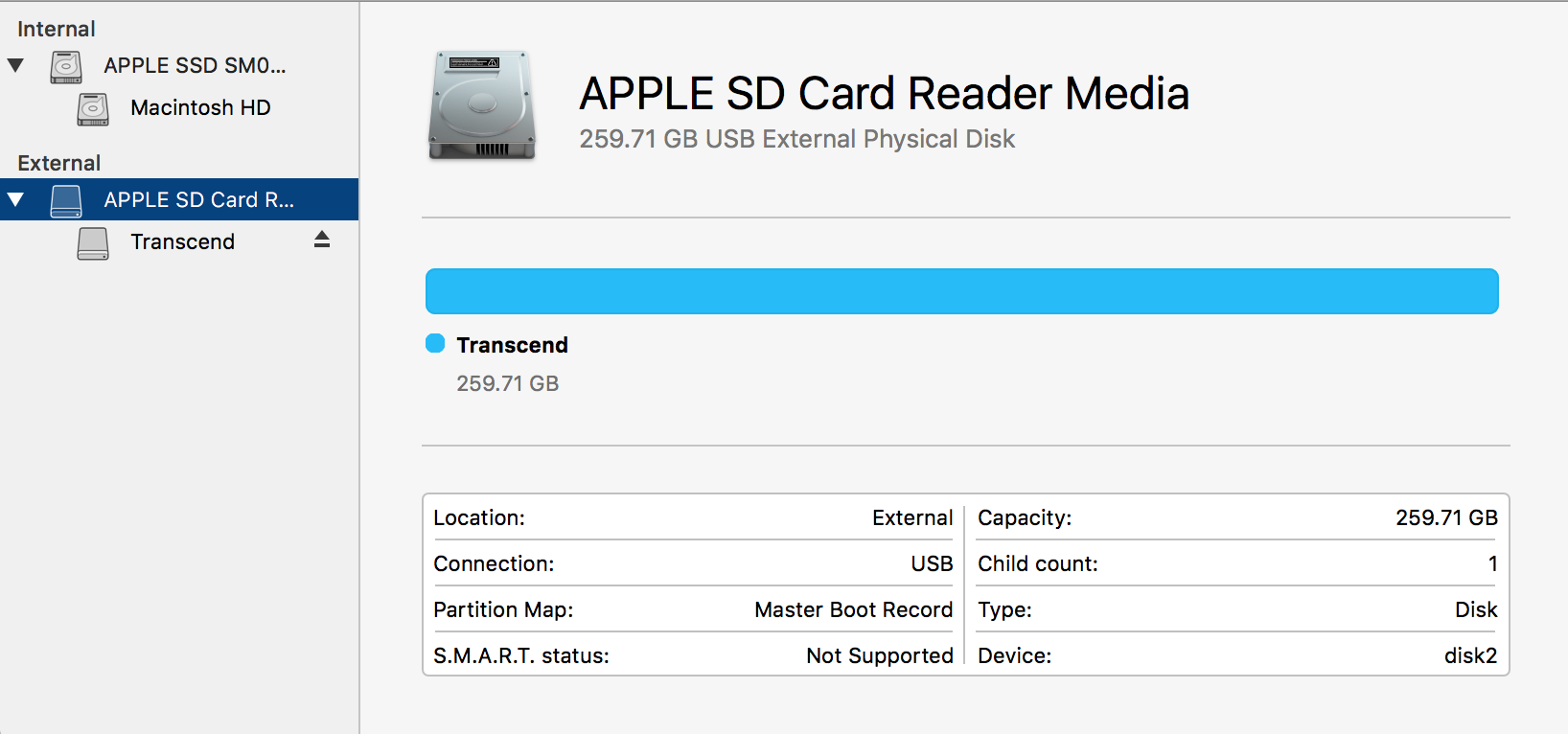Collapse the APPLE SD Card Reader disclosure triangle

click(x=15, y=199)
